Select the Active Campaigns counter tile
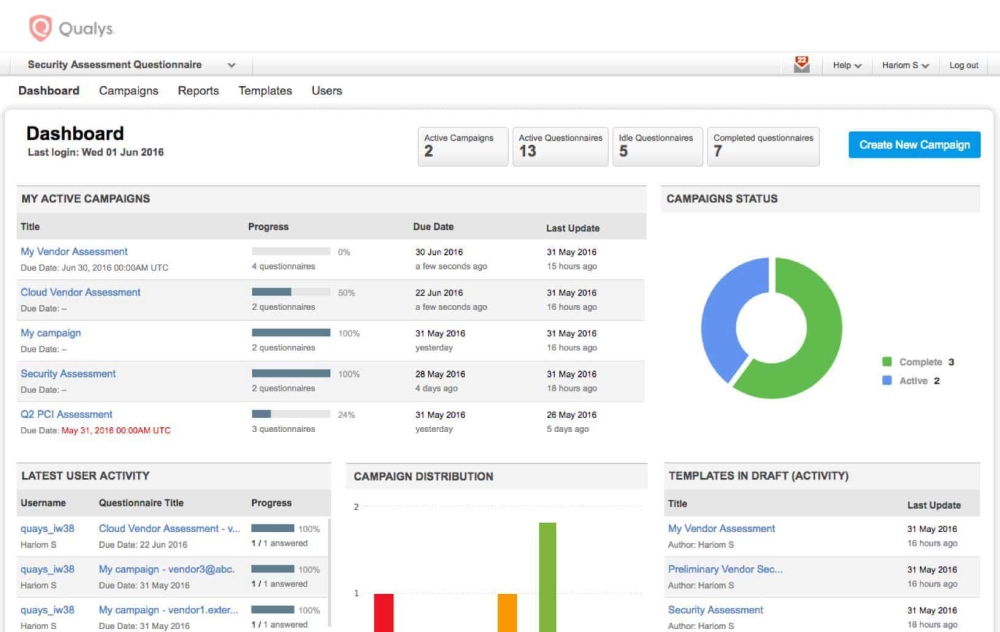 pos(463,147)
